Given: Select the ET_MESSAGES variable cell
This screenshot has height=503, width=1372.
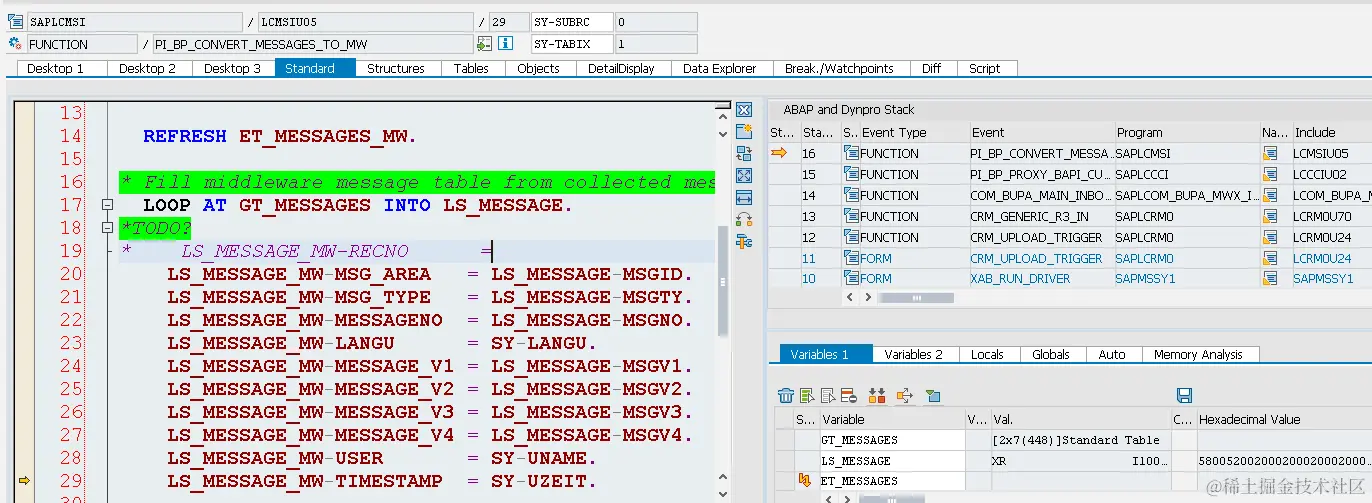Looking at the screenshot, I should click(891, 482).
